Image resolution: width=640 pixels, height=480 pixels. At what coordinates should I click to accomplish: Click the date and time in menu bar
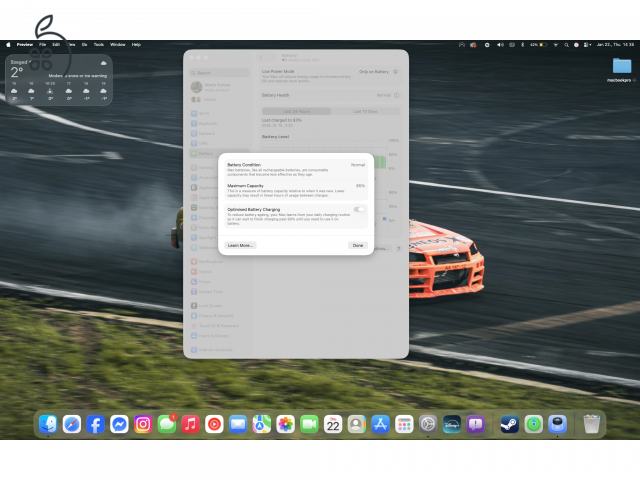tap(616, 45)
